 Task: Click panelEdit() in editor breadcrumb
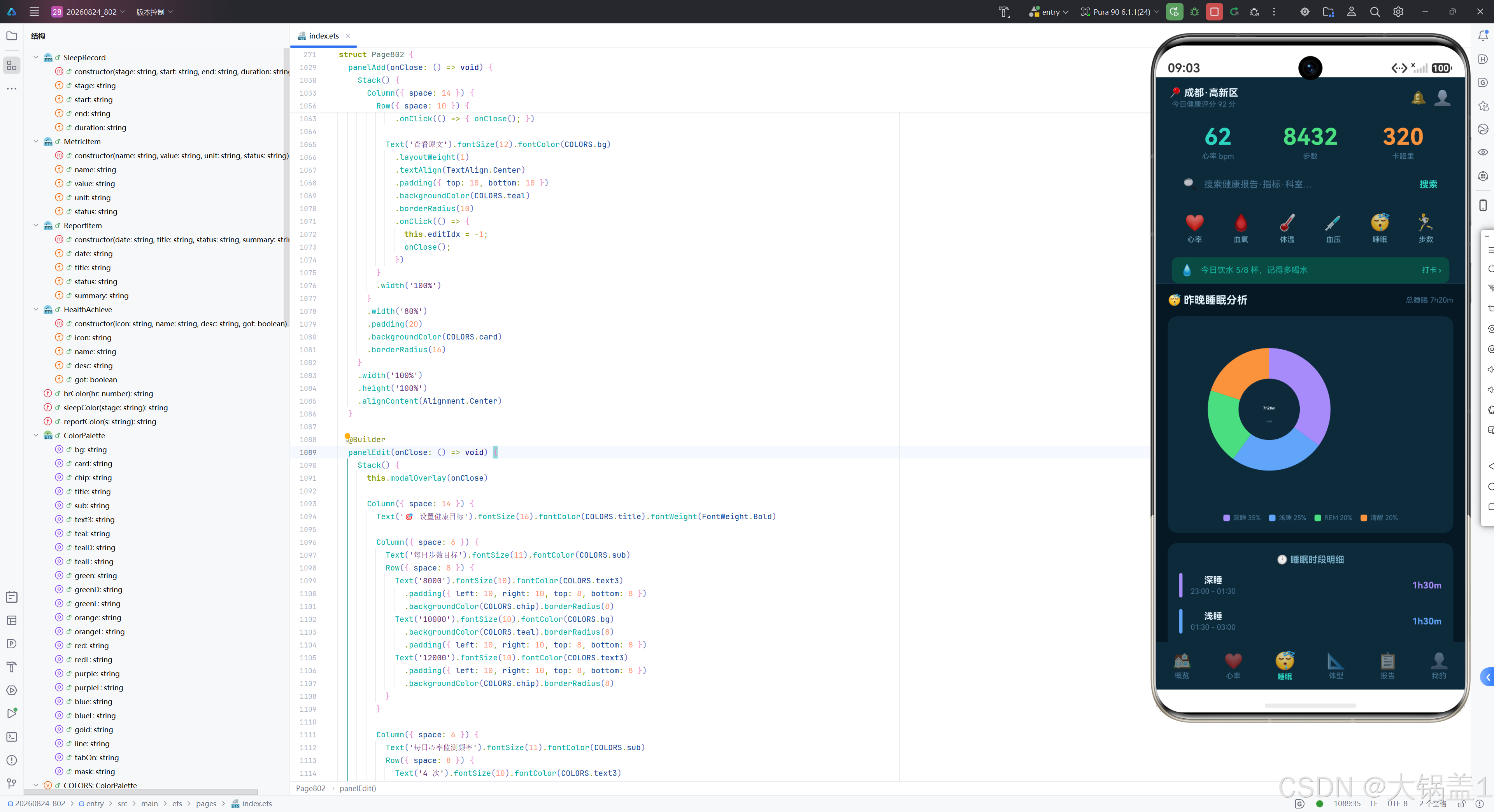coord(358,788)
